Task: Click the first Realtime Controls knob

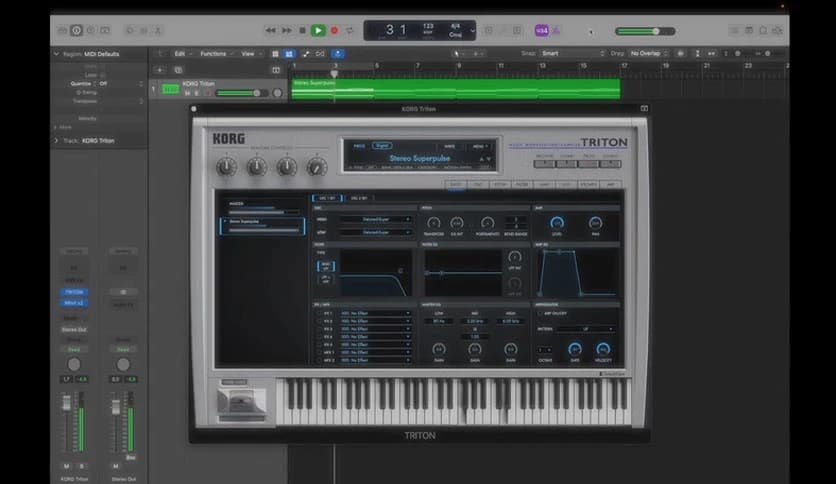Action: 226,167
